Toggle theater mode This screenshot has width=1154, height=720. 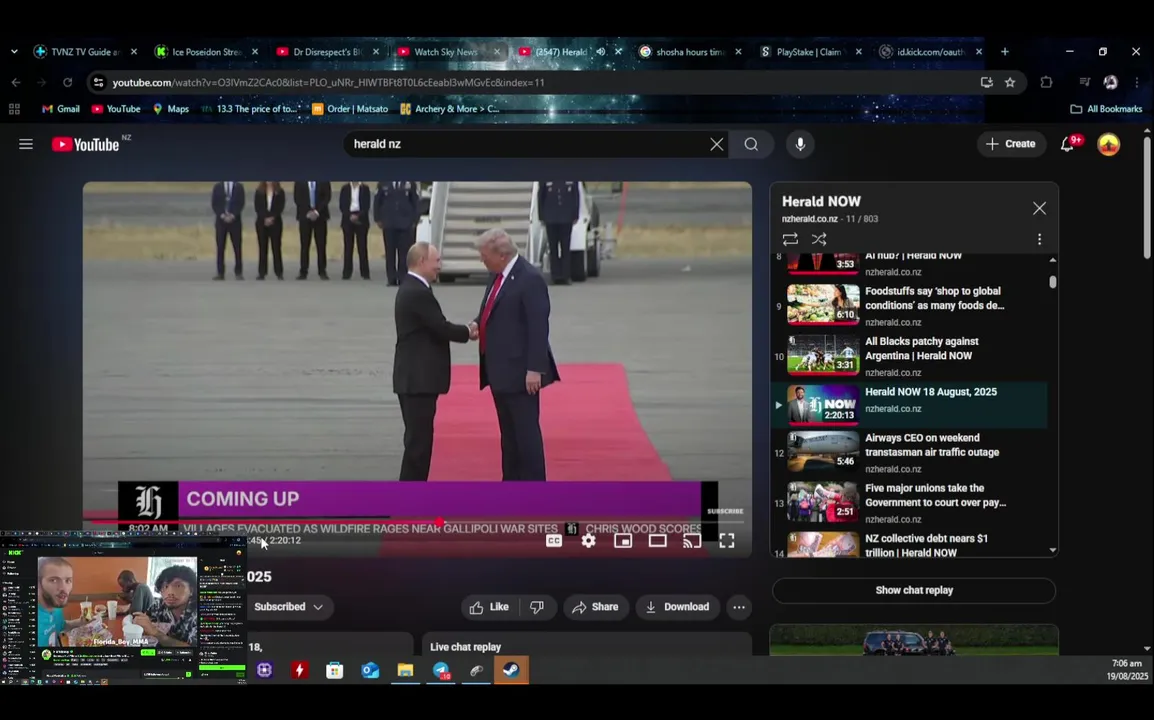pos(657,541)
